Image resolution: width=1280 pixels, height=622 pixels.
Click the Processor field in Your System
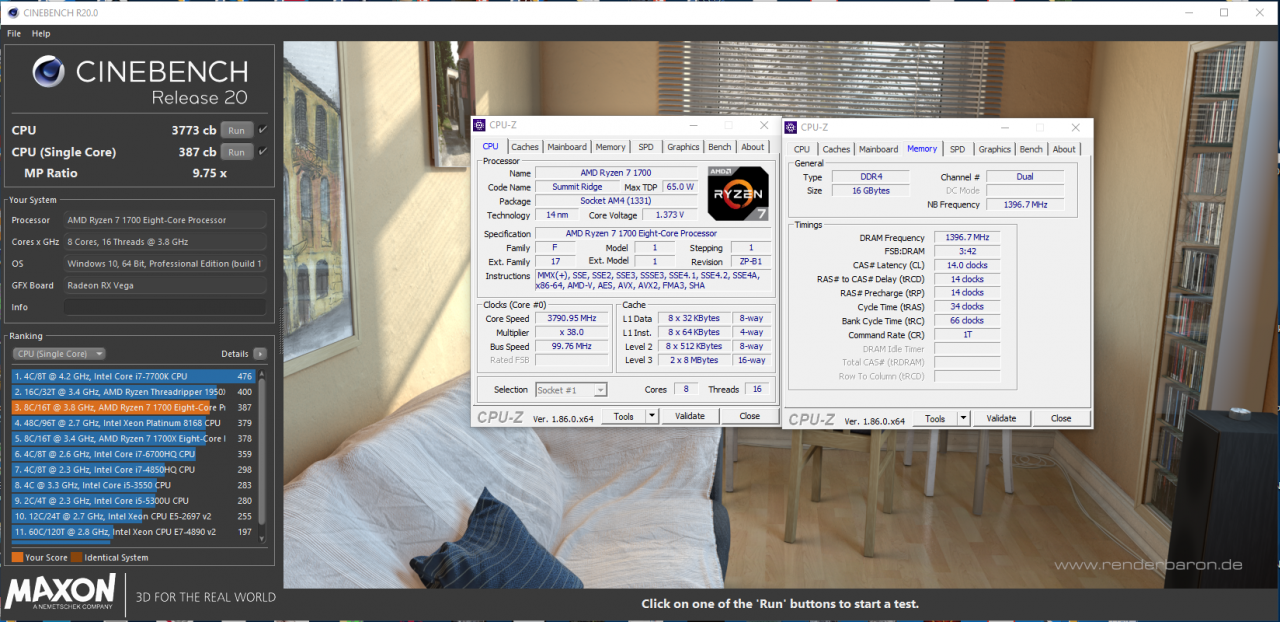click(x=165, y=220)
